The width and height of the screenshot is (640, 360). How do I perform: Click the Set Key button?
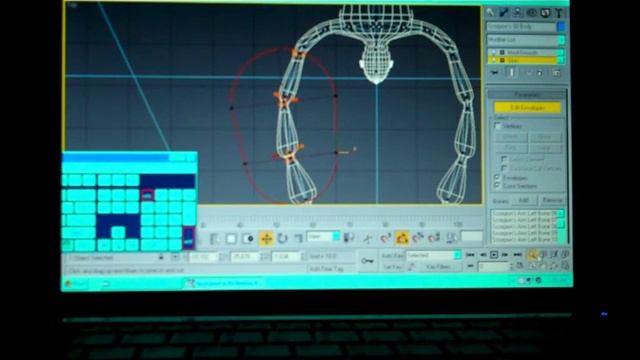393,267
